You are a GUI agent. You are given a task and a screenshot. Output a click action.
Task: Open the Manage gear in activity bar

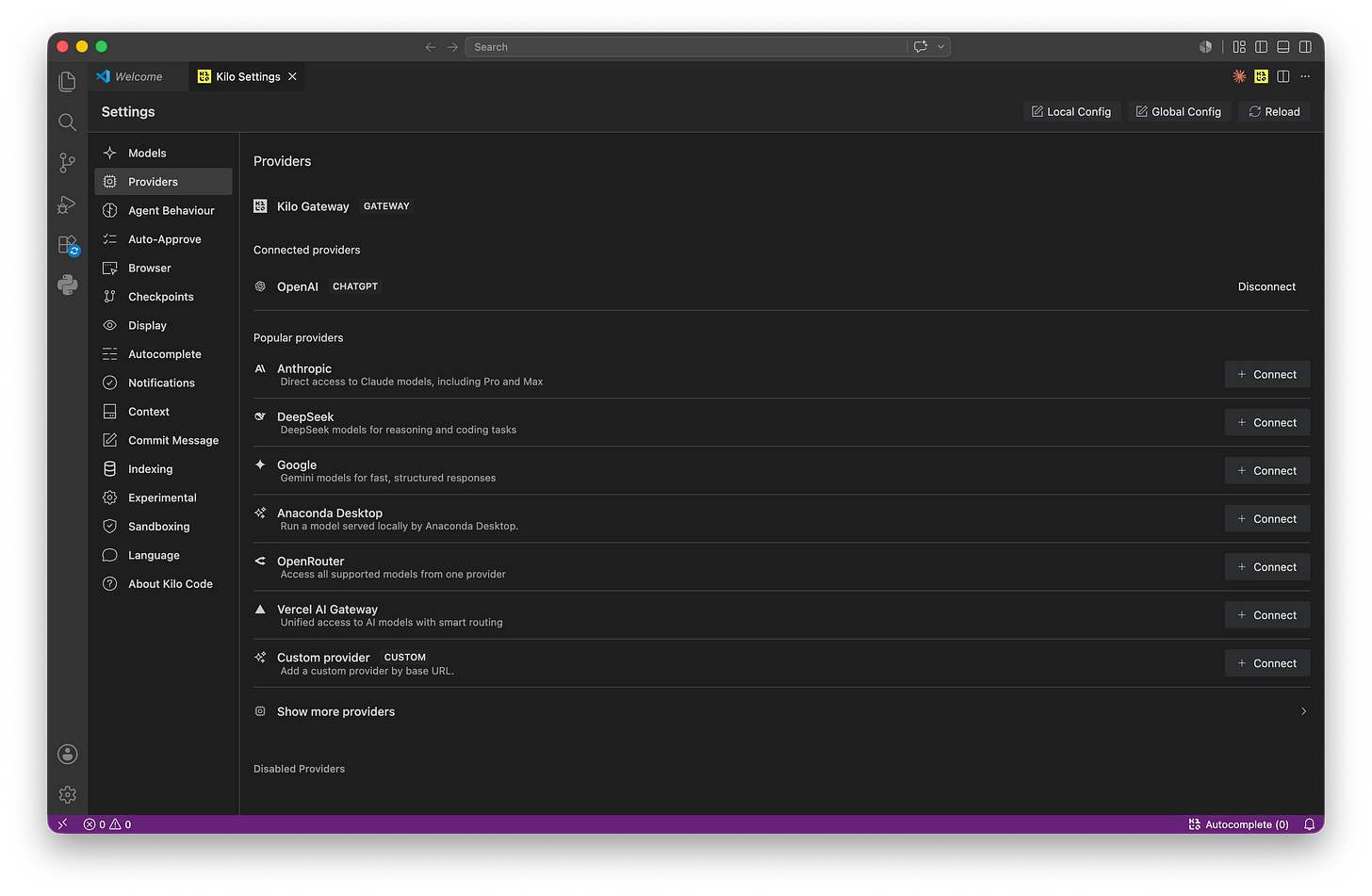67,795
